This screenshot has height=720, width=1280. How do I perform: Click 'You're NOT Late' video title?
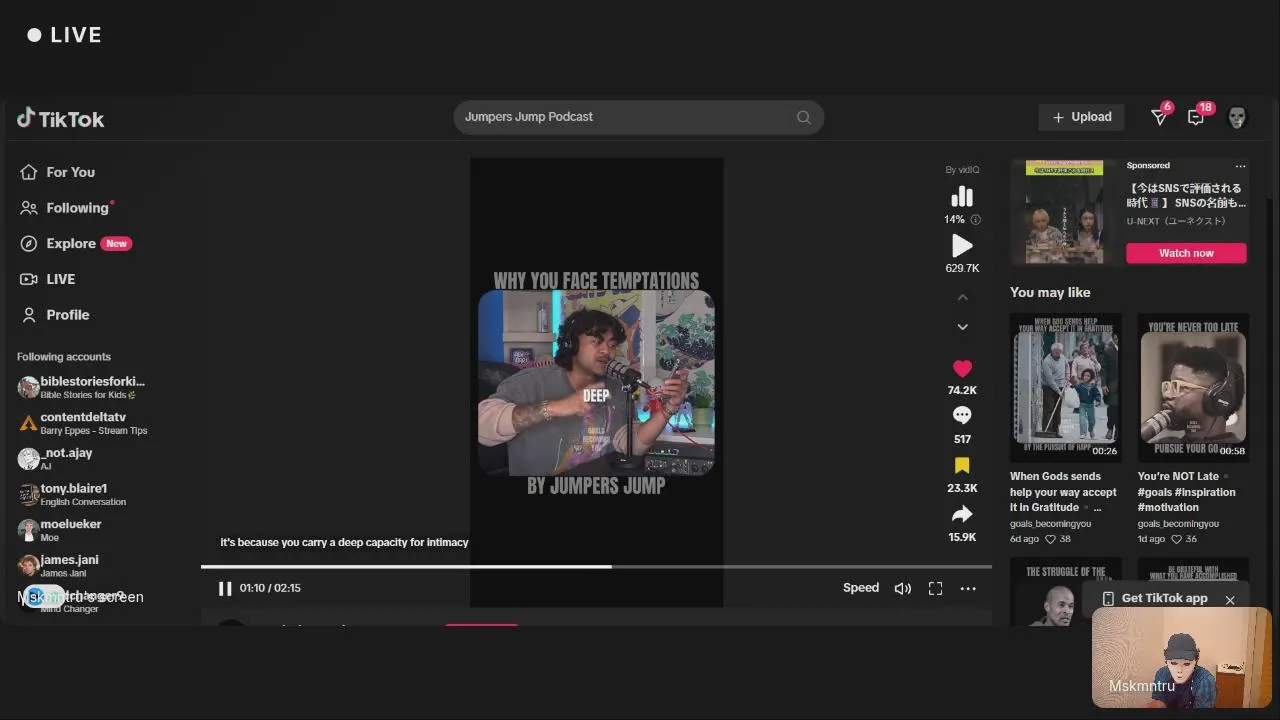coord(1187,492)
